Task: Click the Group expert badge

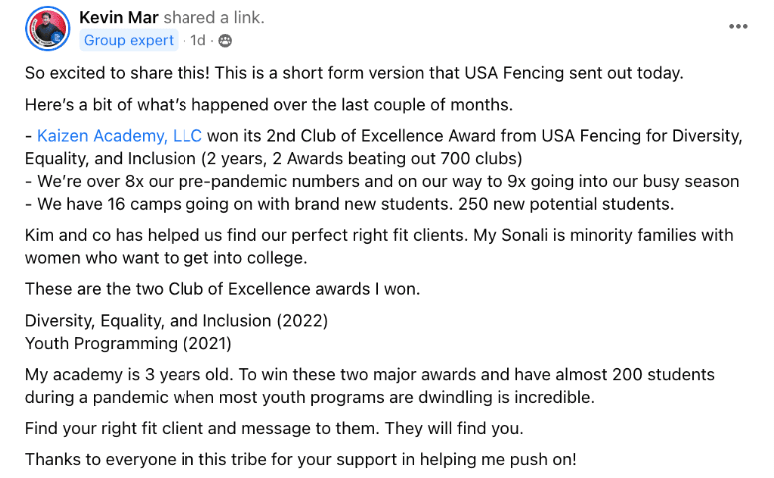Action: [x=129, y=41]
